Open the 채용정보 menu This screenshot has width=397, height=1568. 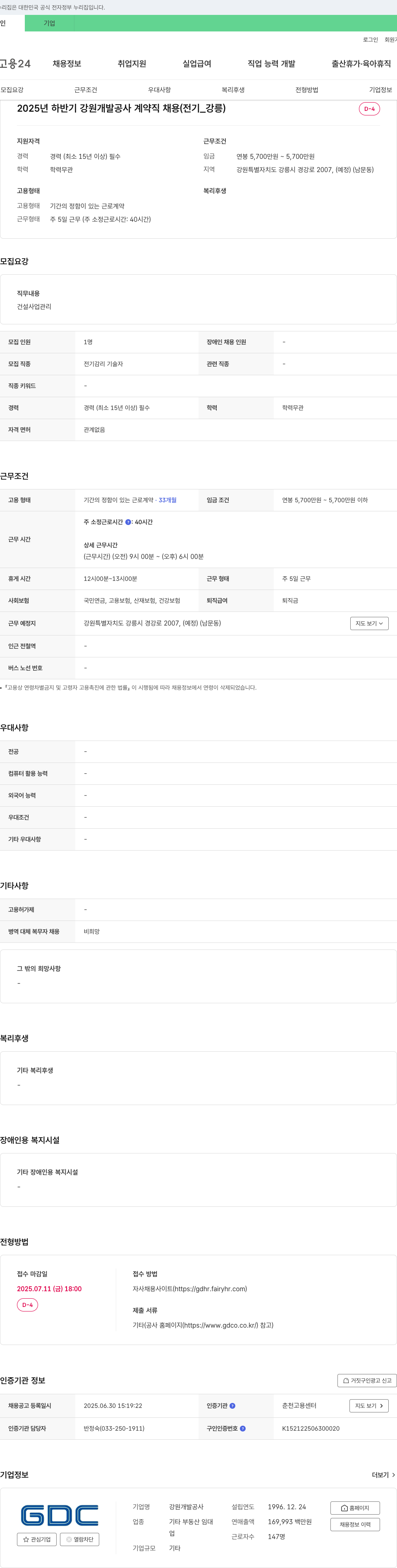67,64
